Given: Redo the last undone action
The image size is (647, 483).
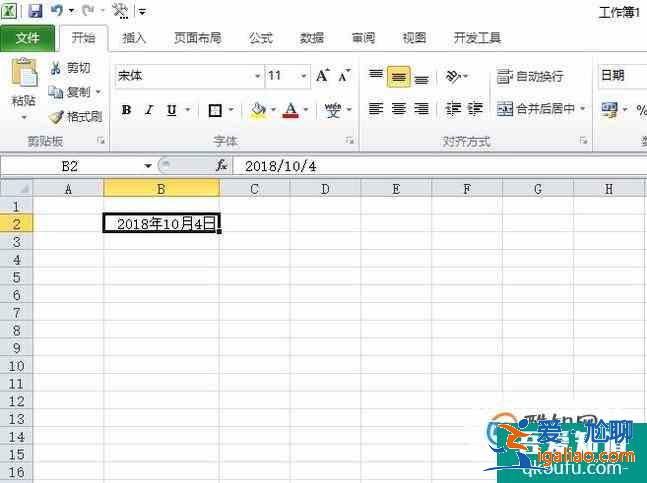Looking at the screenshot, I should click(88, 11).
